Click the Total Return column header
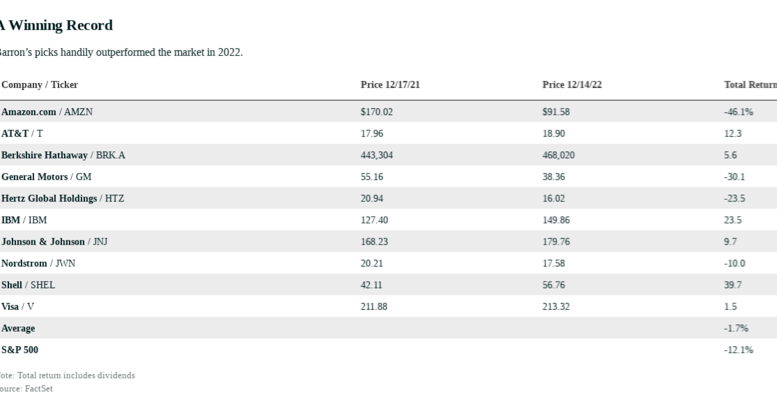Viewport: 777px width, 400px height. pyautogui.click(x=750, y=85)
